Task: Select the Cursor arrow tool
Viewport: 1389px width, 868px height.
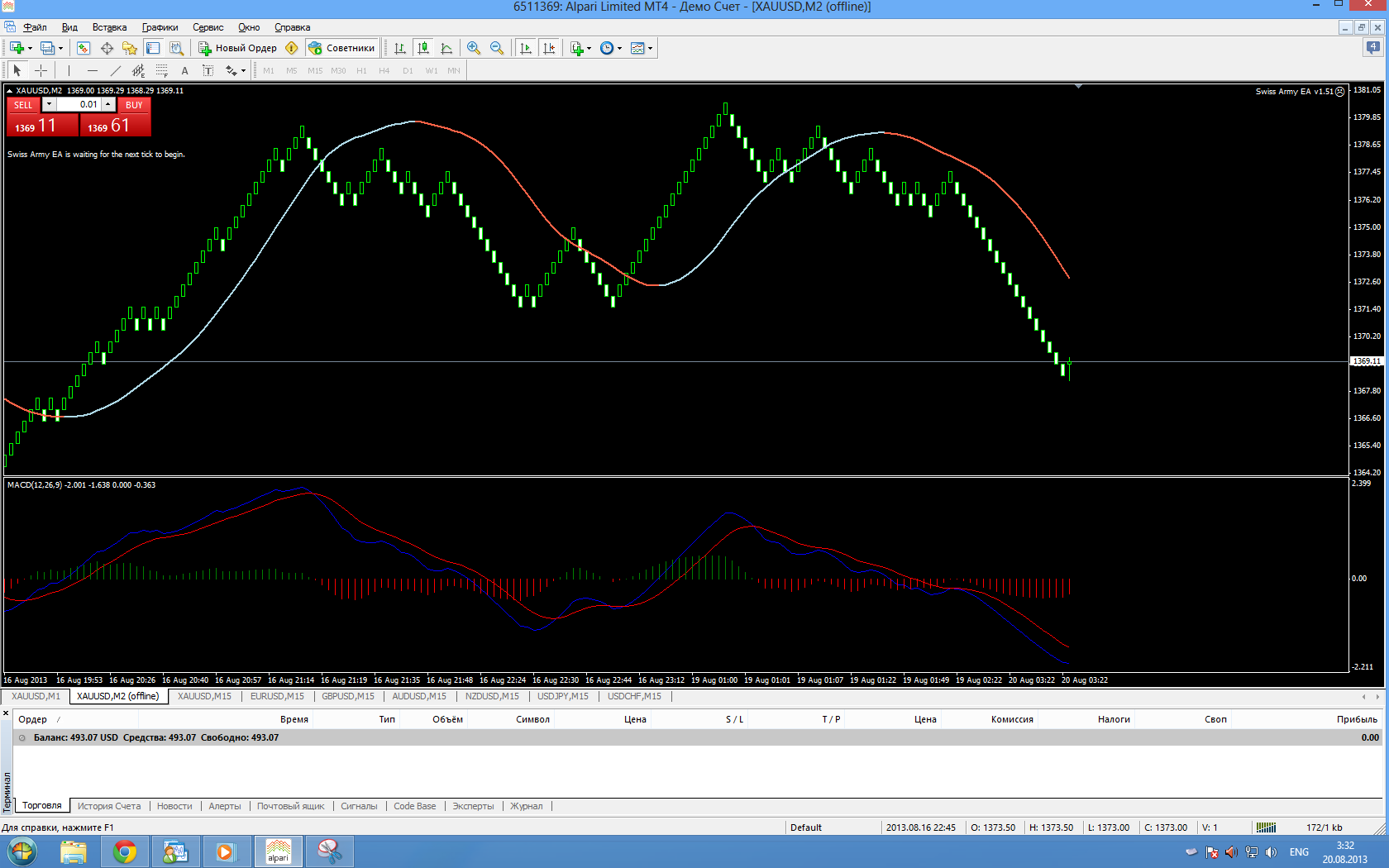Action: click(x=17, y=70)
